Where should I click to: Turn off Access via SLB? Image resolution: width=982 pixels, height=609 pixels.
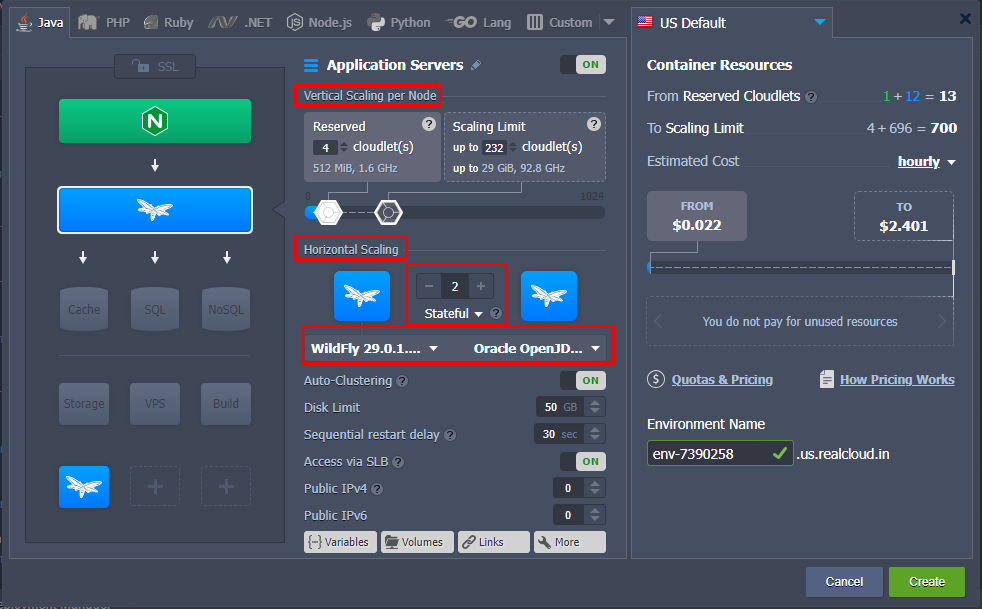click(582, 462)
